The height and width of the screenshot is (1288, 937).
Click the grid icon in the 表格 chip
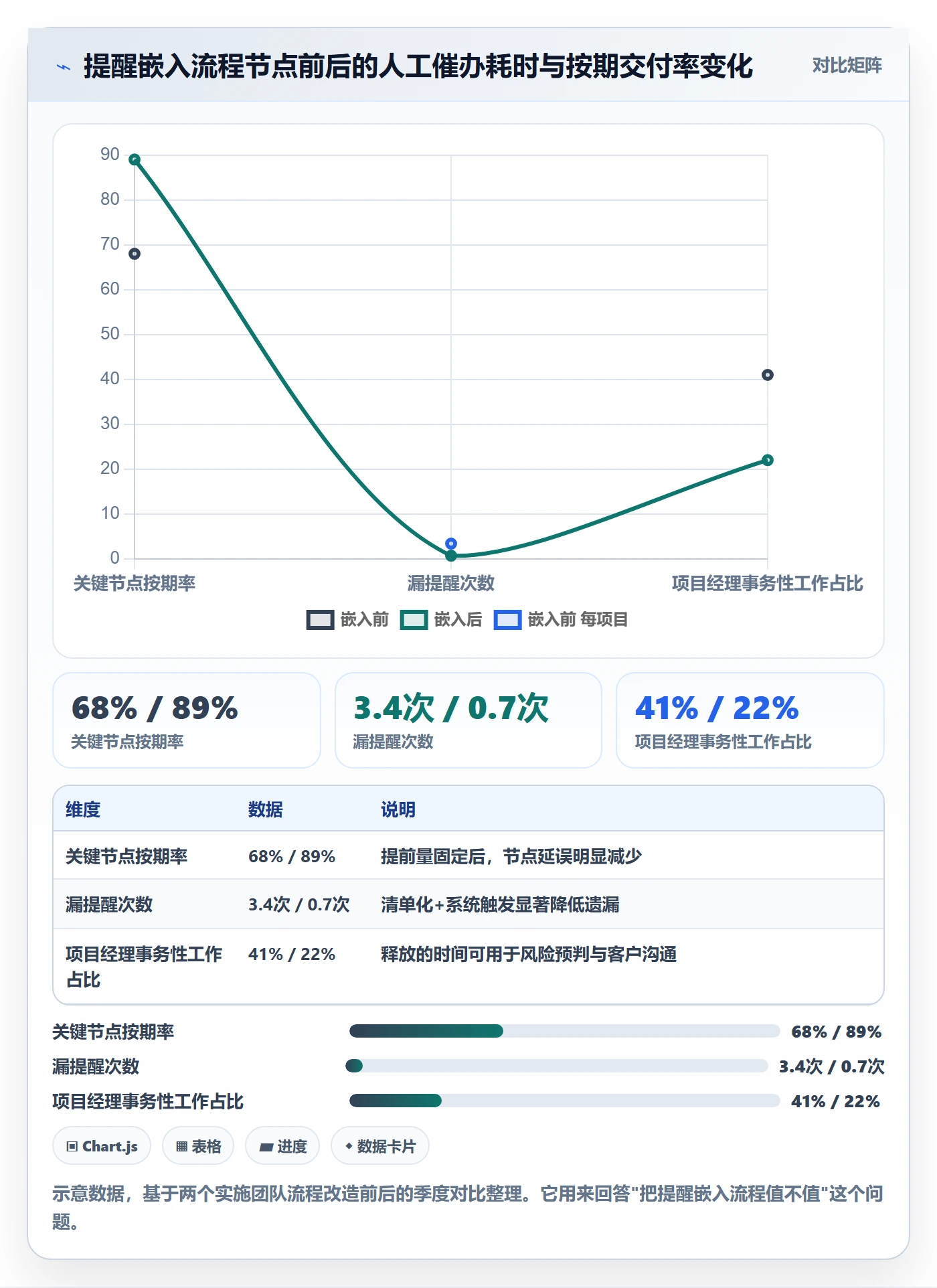tap(181, 1147)
